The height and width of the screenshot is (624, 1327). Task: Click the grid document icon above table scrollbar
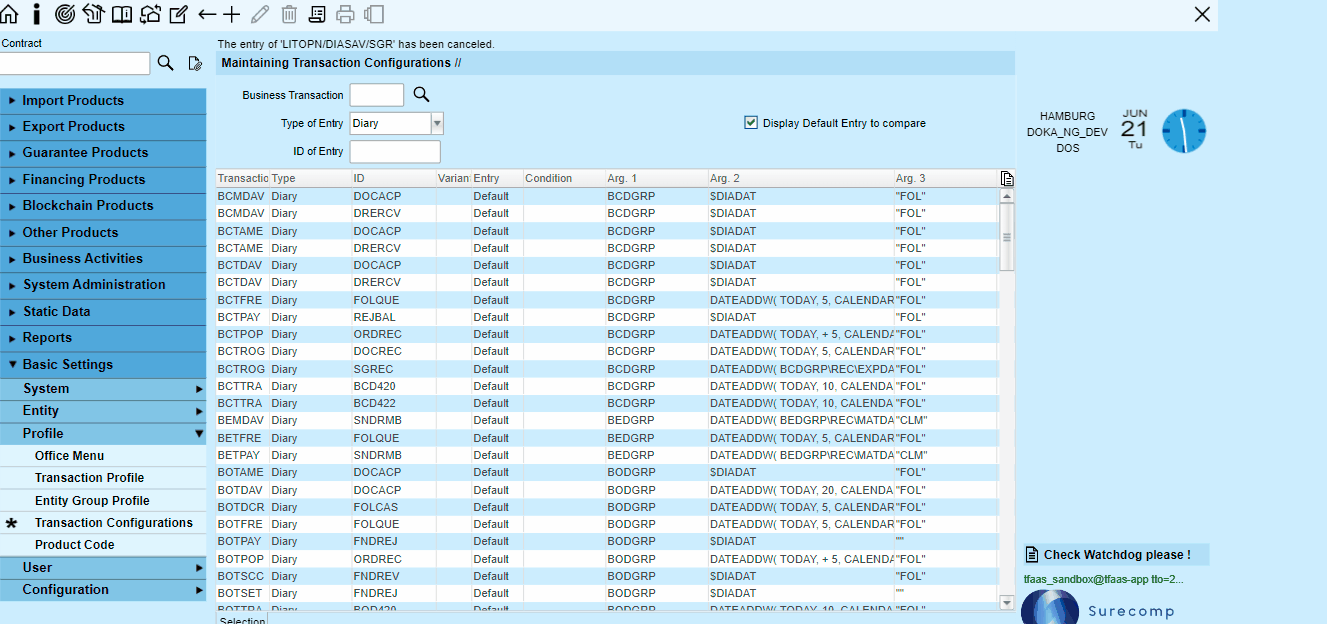tap(1007, 178)
